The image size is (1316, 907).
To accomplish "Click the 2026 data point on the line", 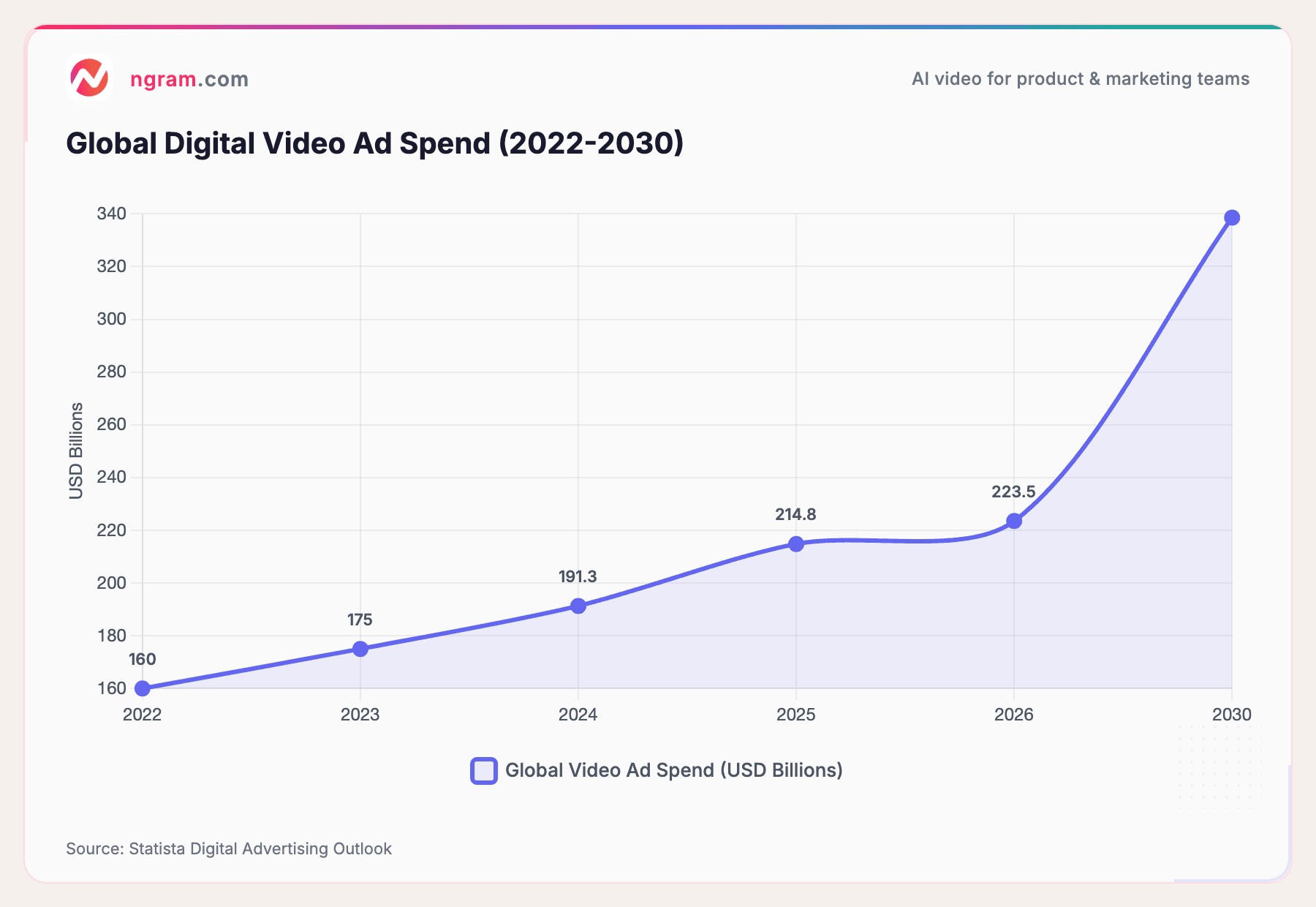I will [x=1014, y=520].
